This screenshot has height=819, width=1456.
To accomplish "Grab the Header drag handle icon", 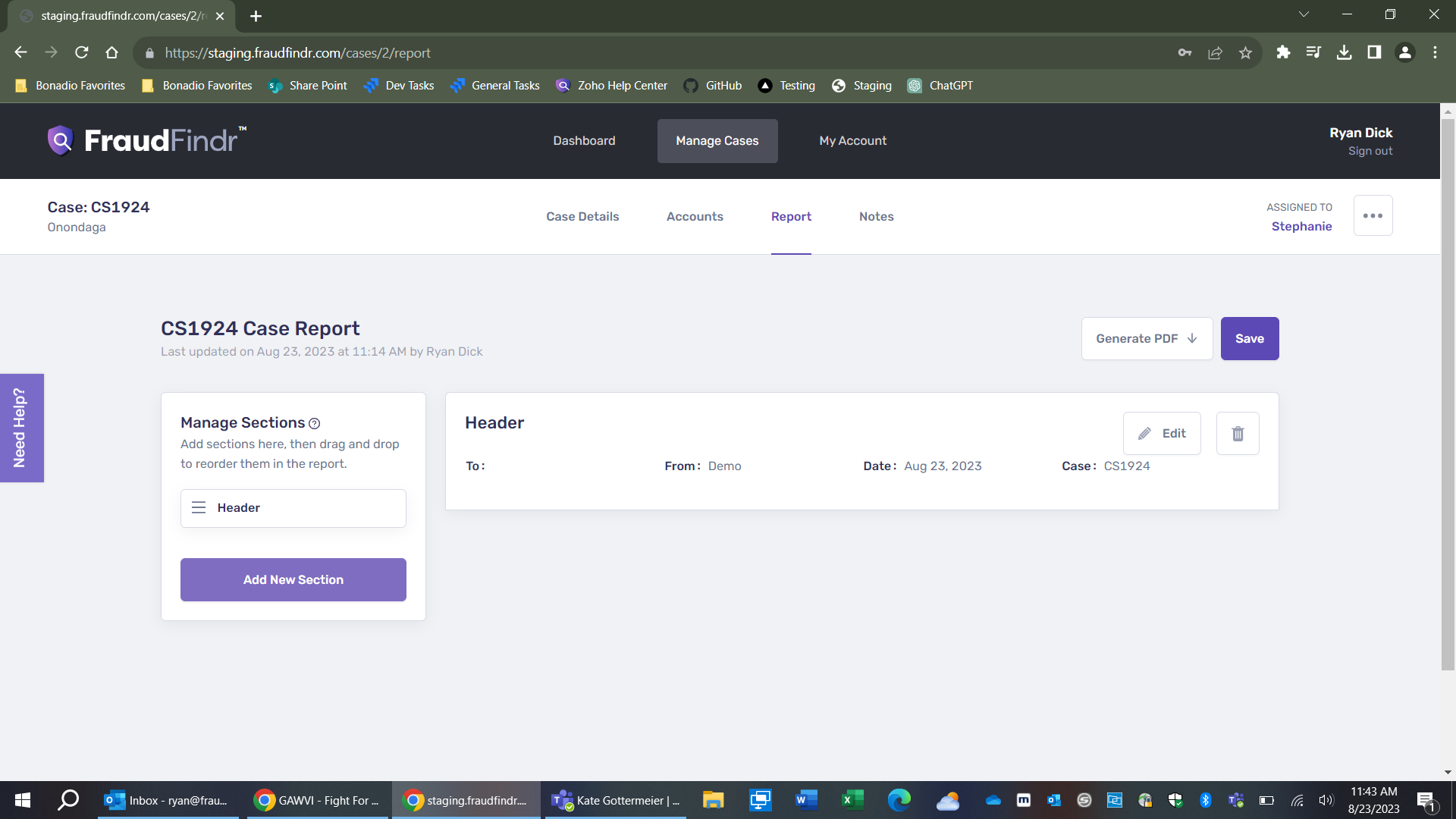I will (x=199, y=508).
